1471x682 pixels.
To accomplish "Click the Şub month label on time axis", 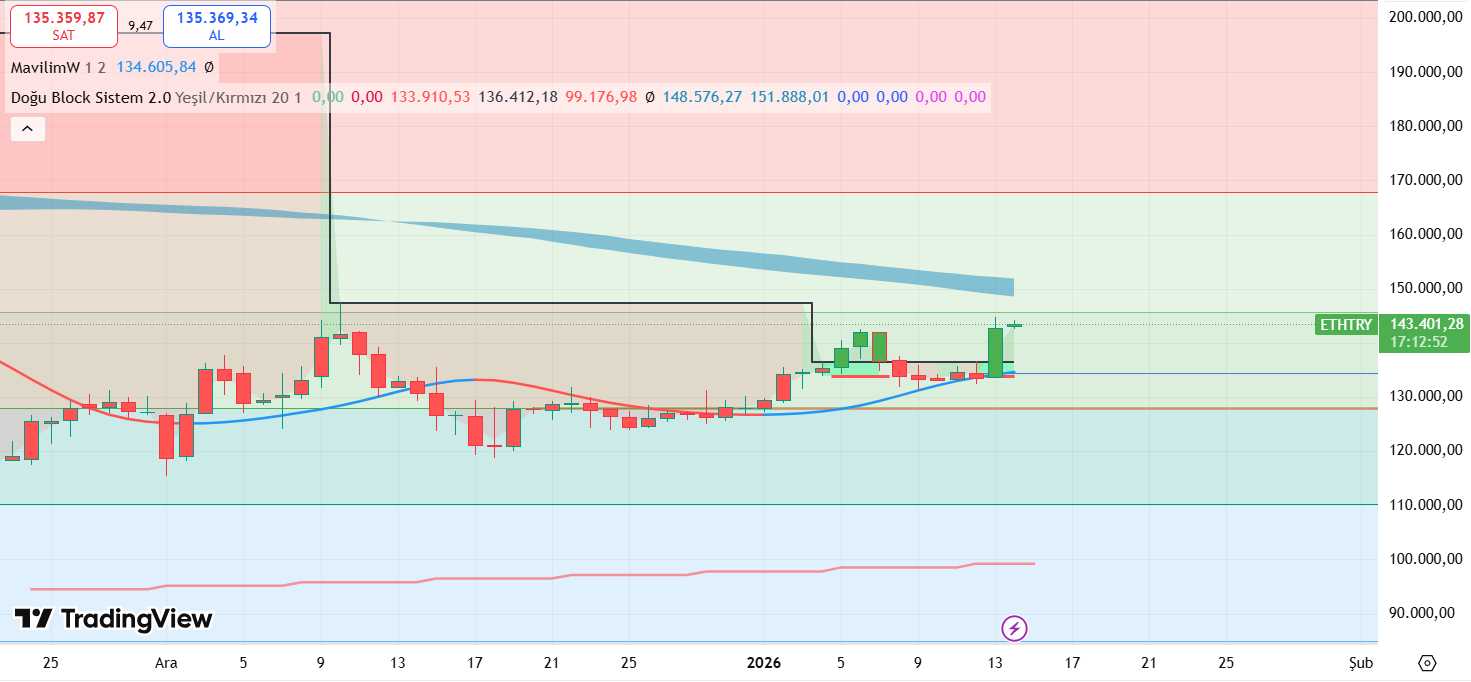I will coord(1361,663).
